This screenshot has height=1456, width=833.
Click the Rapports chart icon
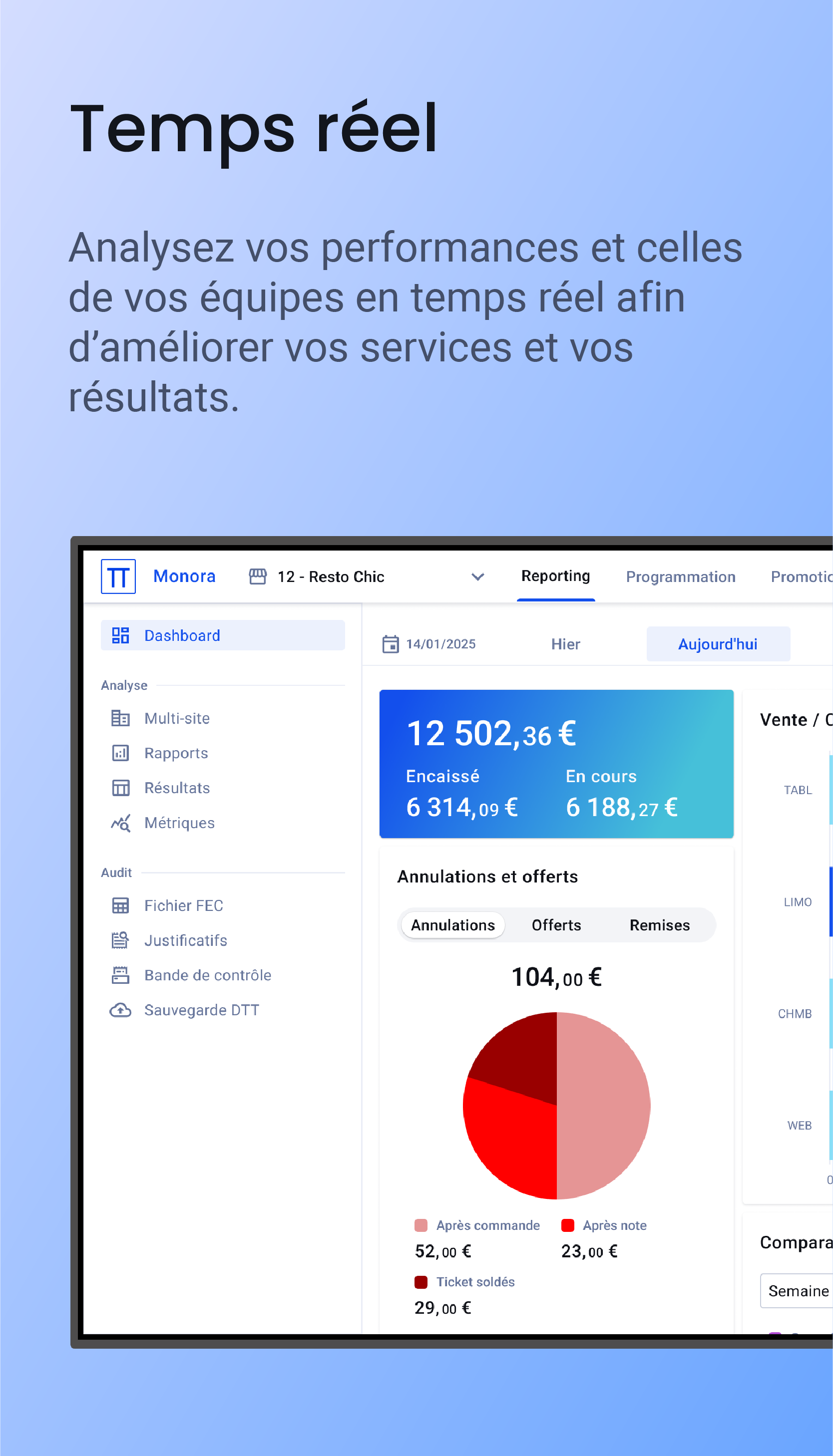click(x=120, y=753)
